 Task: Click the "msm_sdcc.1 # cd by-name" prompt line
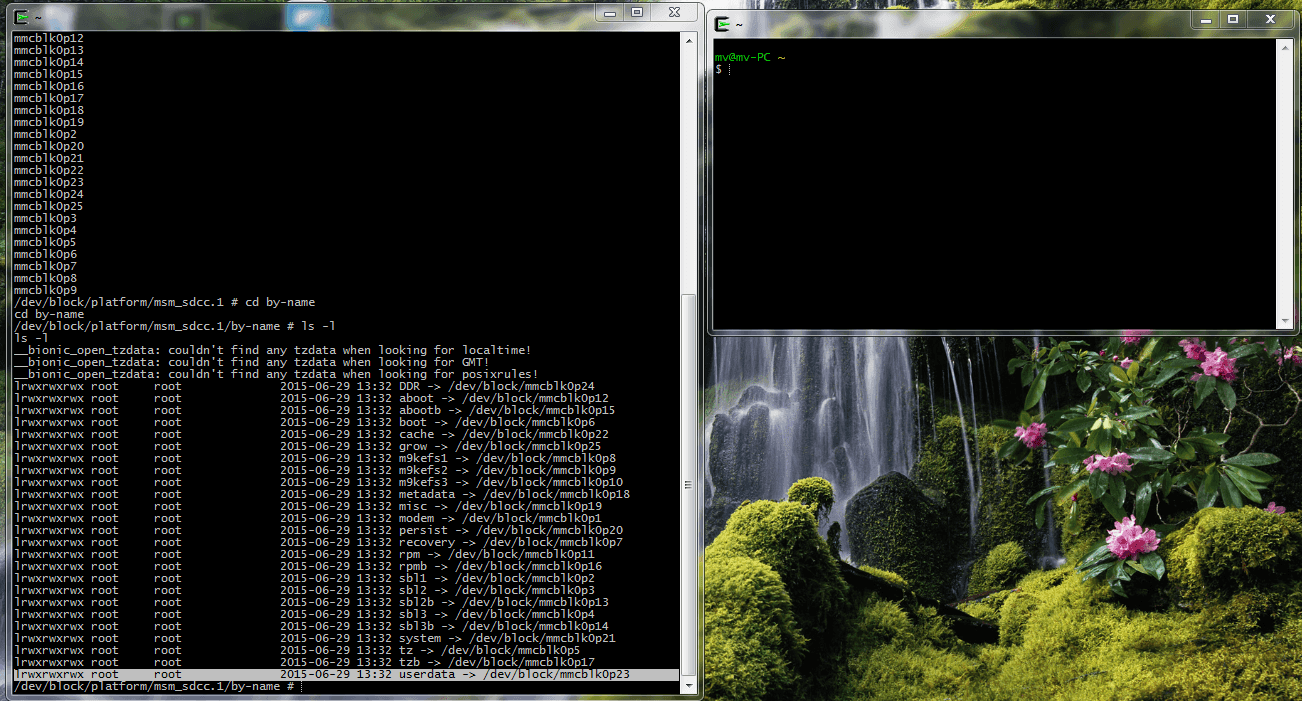coord(164,302)
